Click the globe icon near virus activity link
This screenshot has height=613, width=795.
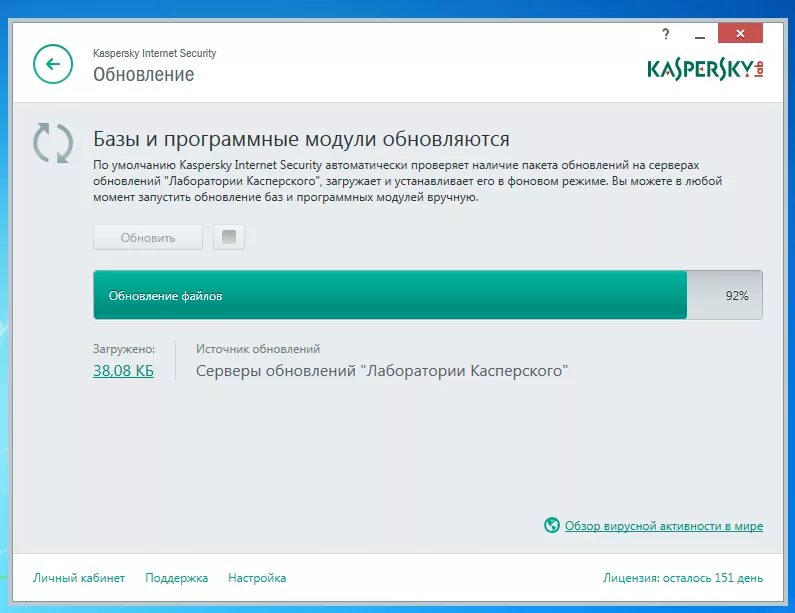[x=552, y=525]
